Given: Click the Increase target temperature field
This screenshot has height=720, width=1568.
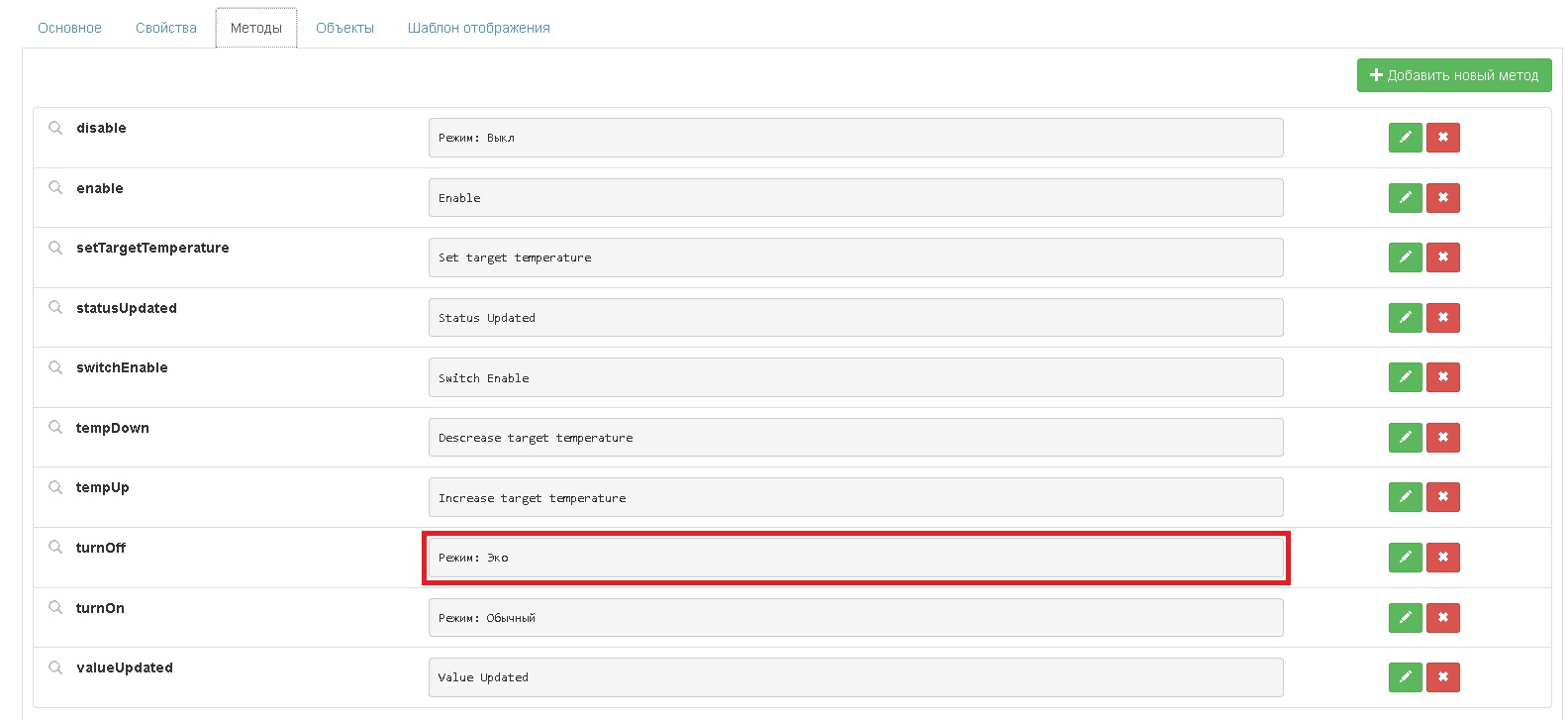Looking at the screenshot, I should pos(855,497).
